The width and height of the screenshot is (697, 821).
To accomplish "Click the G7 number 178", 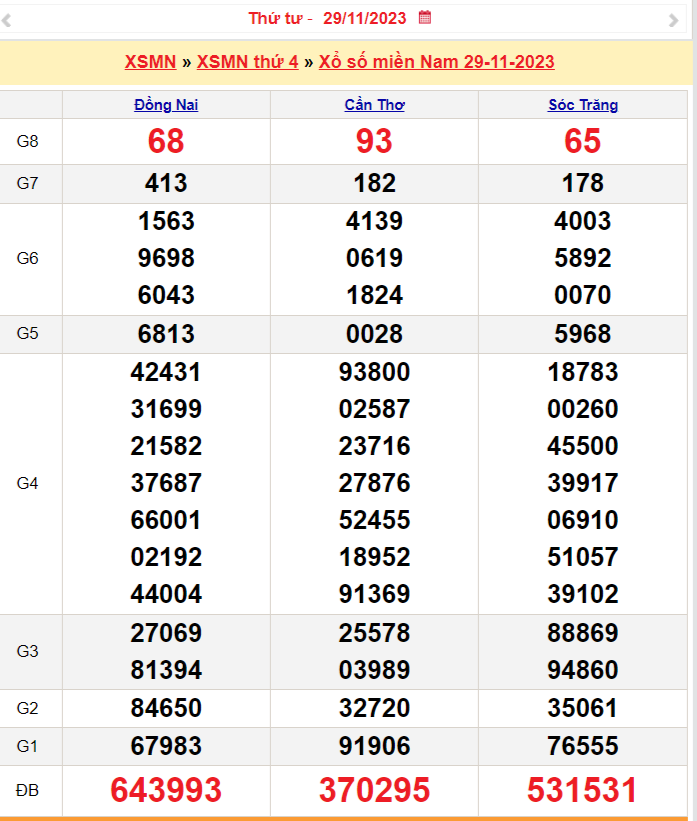I will click(583, 183).
